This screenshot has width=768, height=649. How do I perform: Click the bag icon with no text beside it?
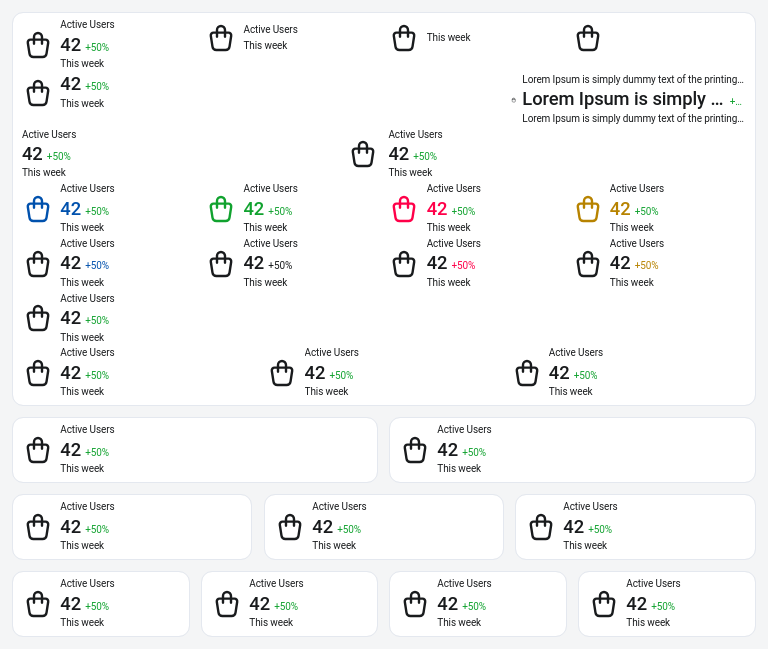pyautogui.click(x=588, y=38)
